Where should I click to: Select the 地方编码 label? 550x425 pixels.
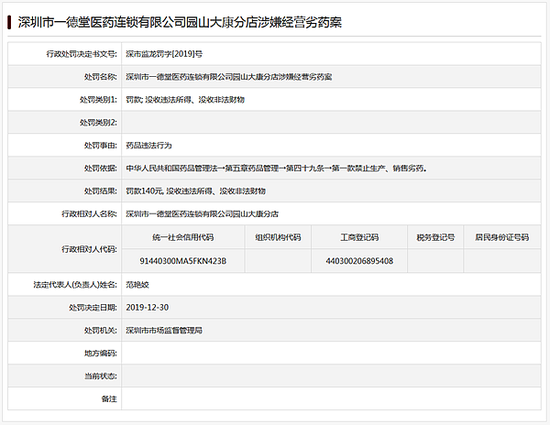pos(101,353)
